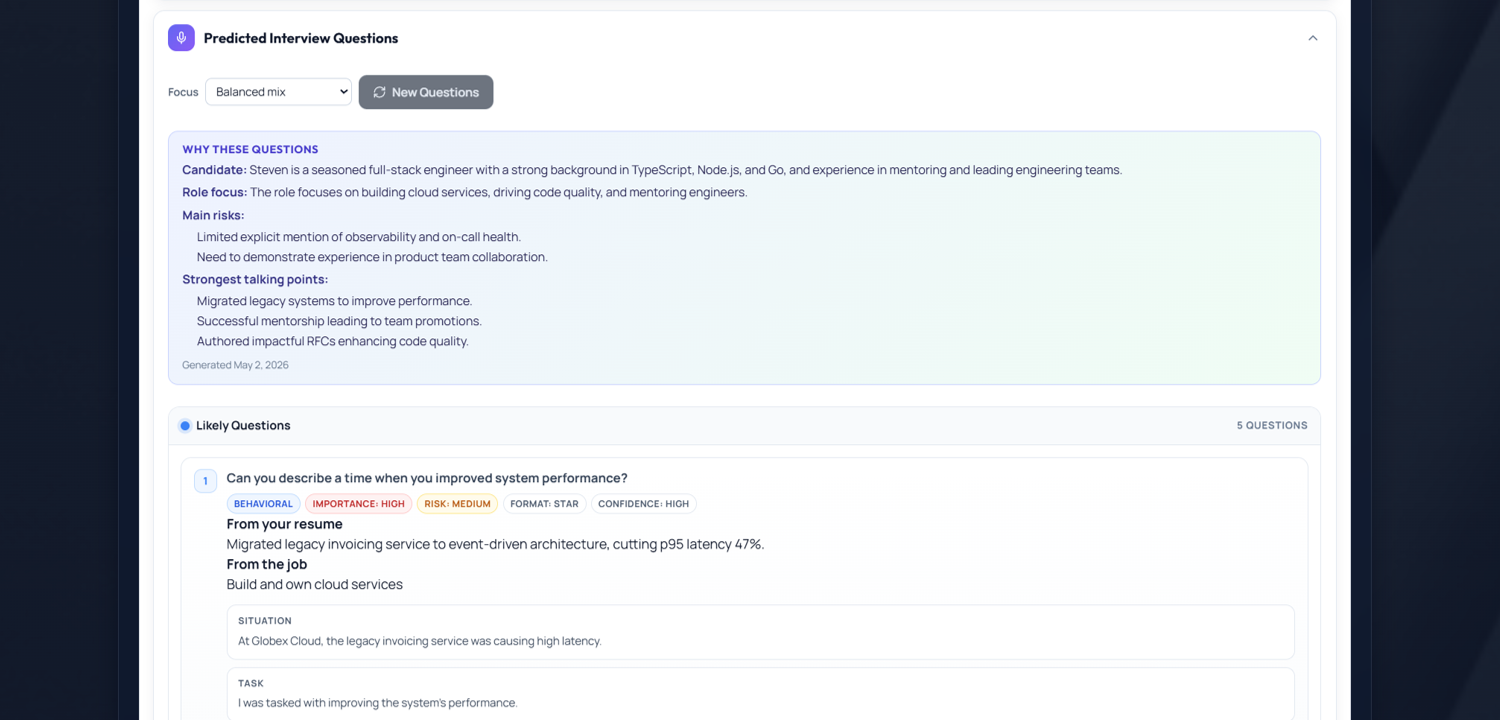Collapse the Predicted Interview Questions panel

1312,38
